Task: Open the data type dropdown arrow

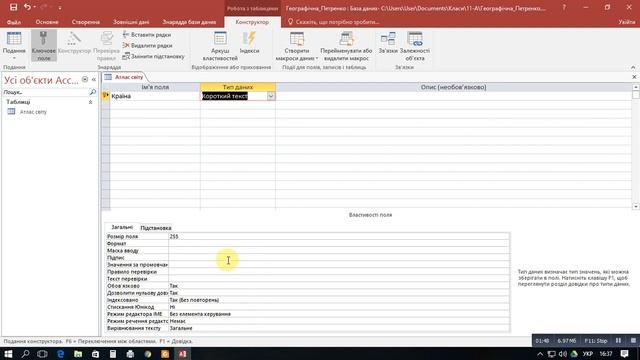Action: point(271,96)
